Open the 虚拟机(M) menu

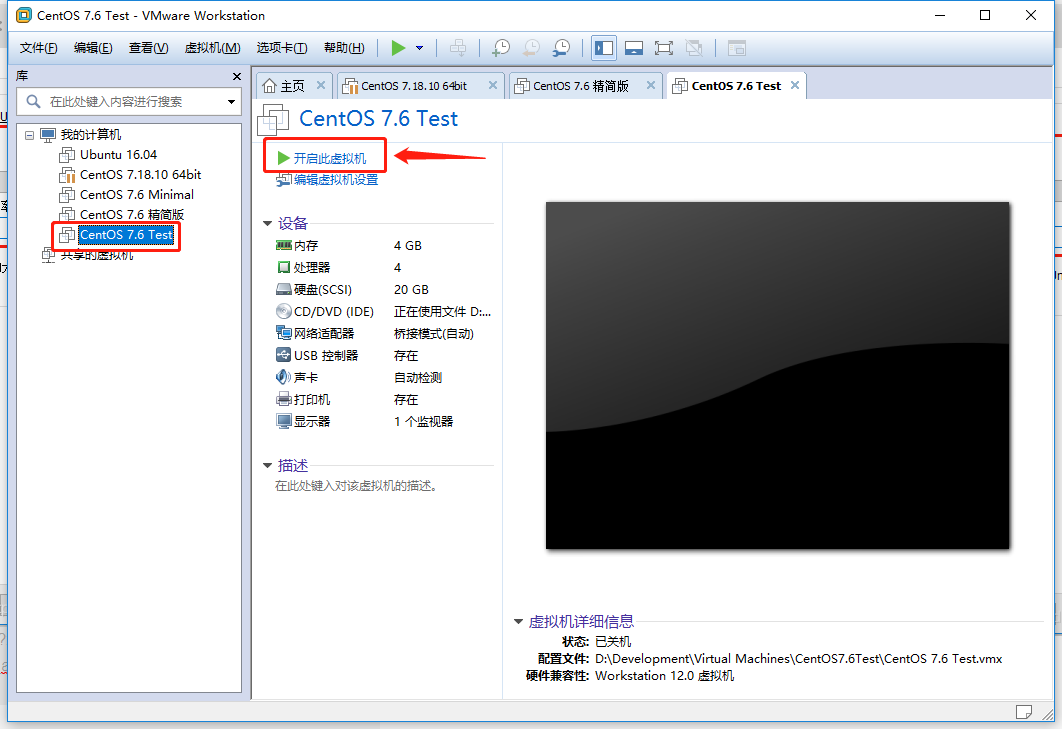(x=213, y=48)
